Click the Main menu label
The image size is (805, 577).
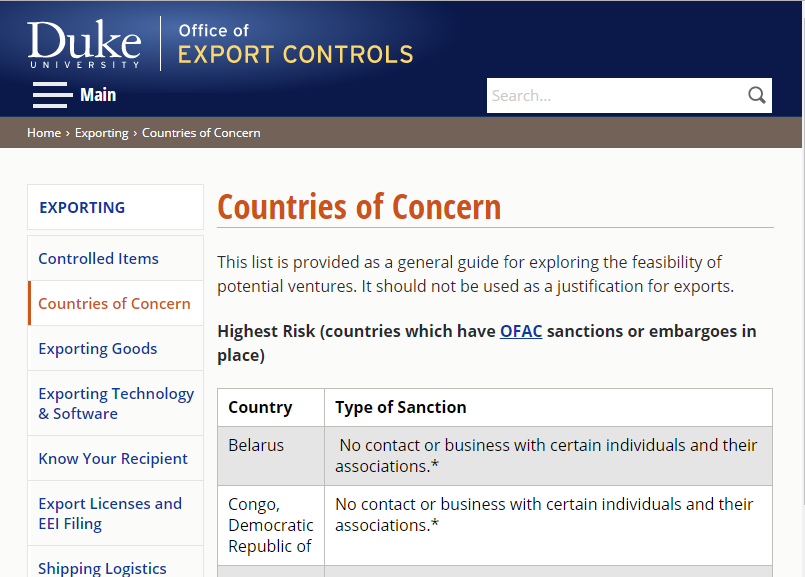(x=98, y=95)
